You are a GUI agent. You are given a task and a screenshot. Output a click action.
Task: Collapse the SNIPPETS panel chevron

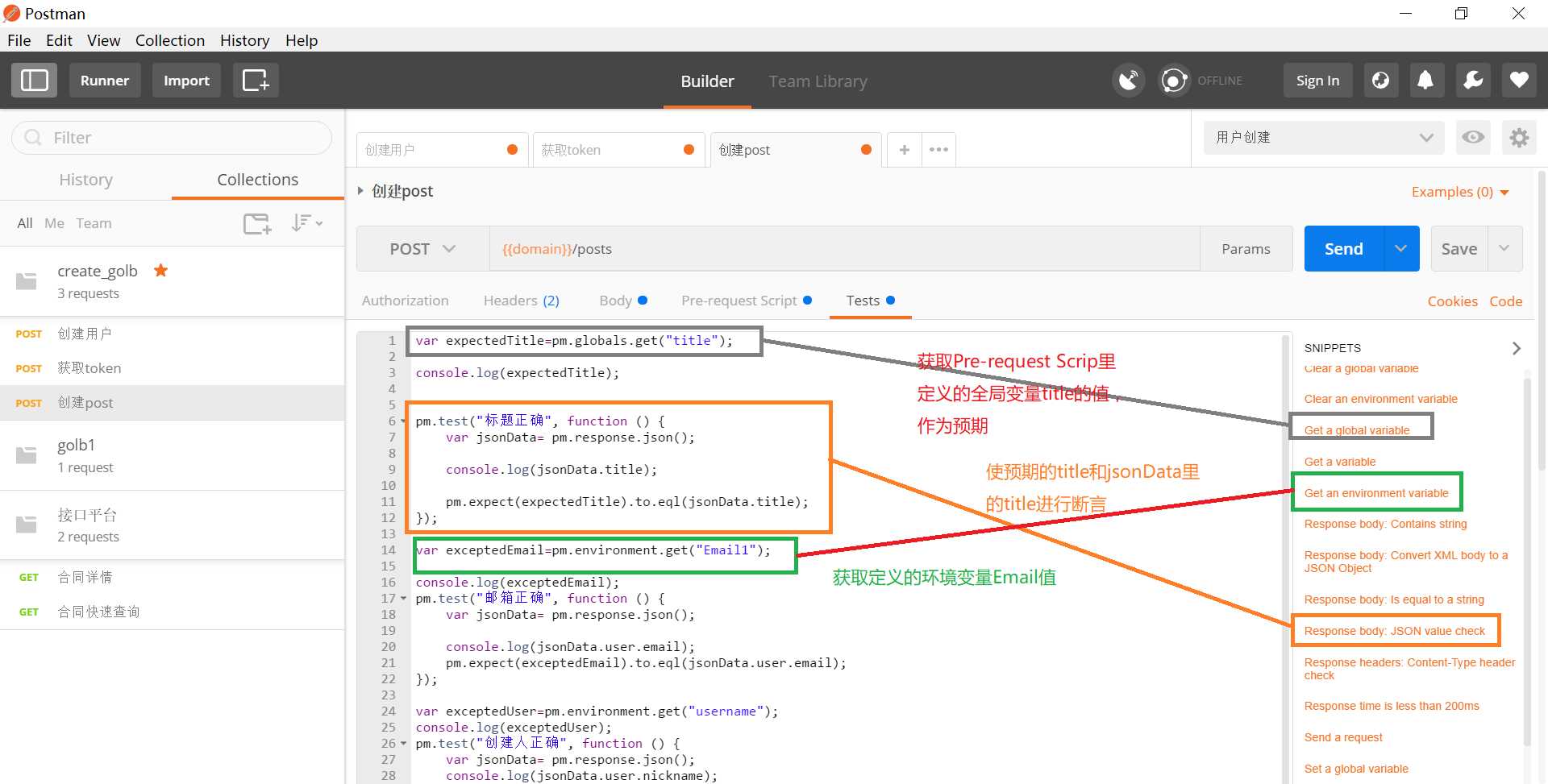[1516, 348]
